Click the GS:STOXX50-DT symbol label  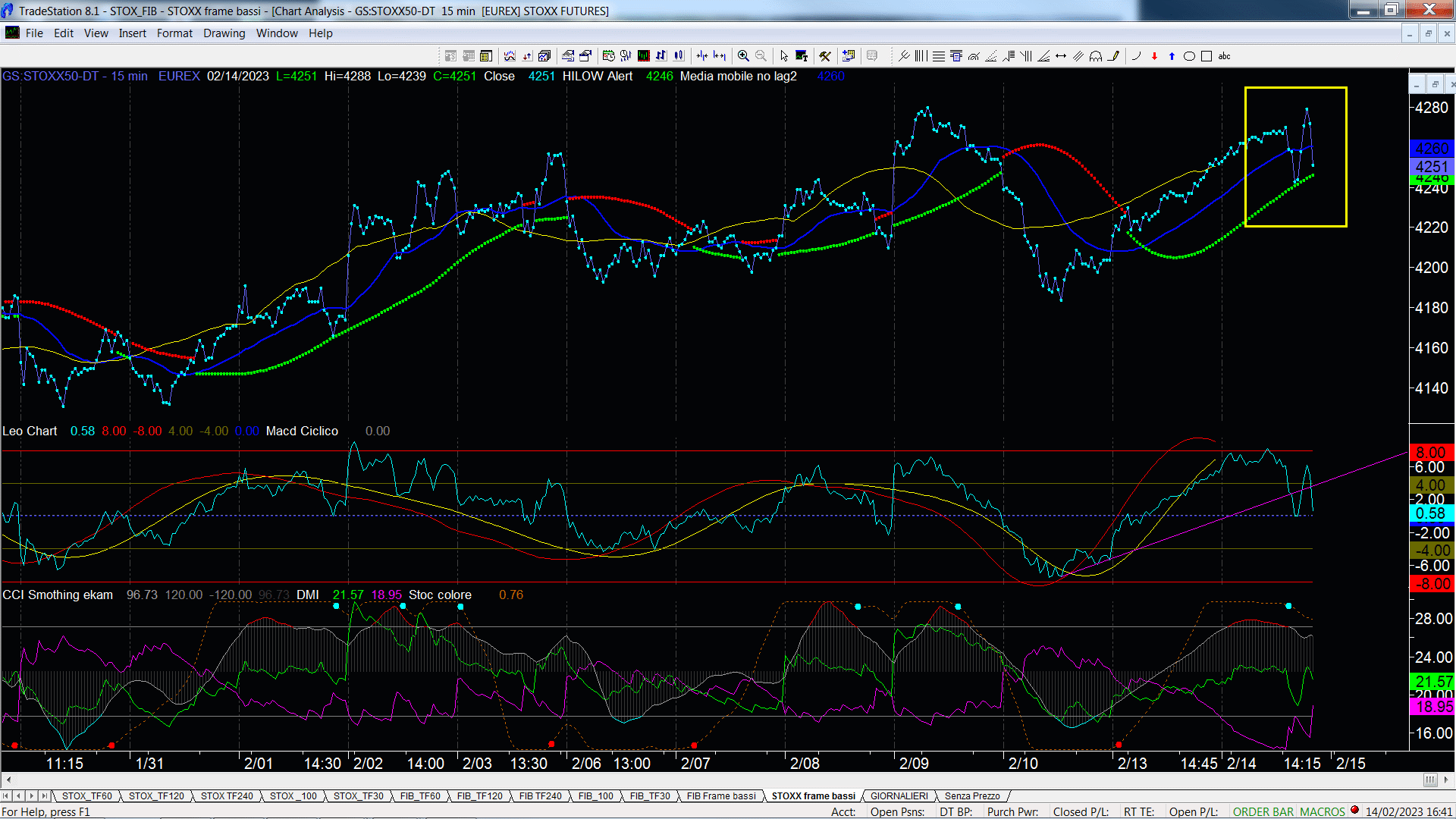pos(50,76)
